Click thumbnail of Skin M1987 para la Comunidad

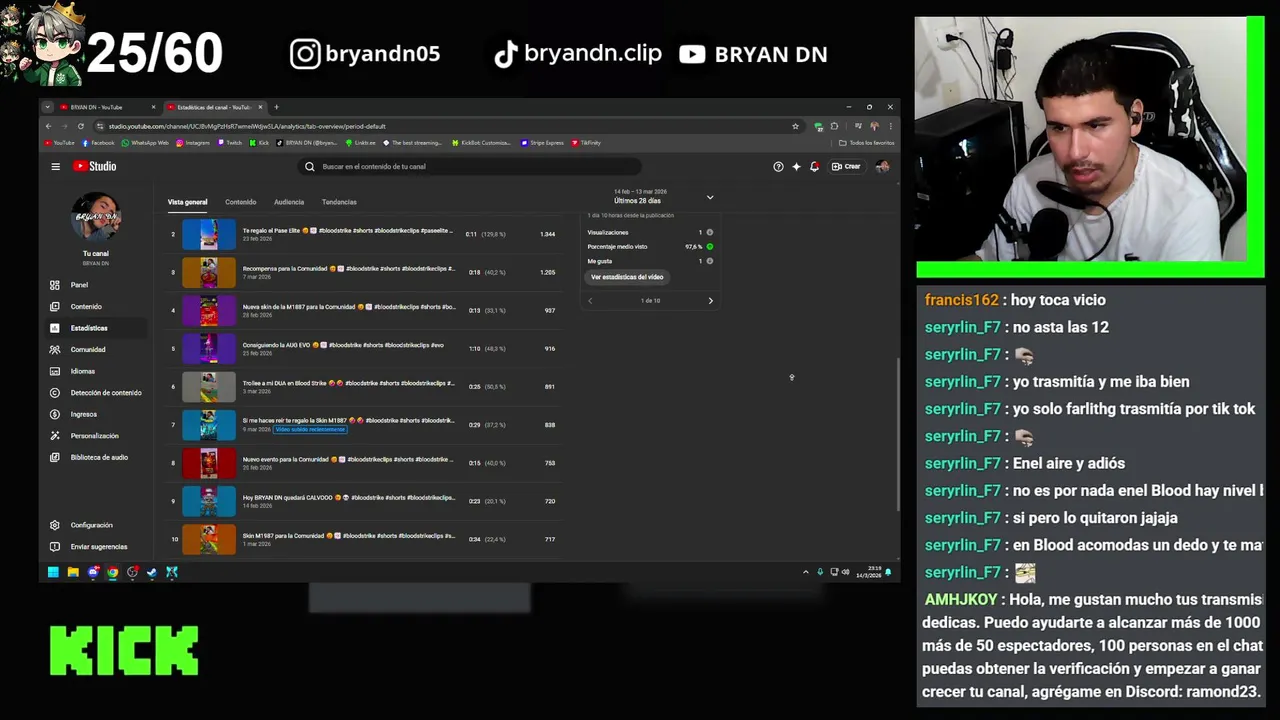click(209, 539)
